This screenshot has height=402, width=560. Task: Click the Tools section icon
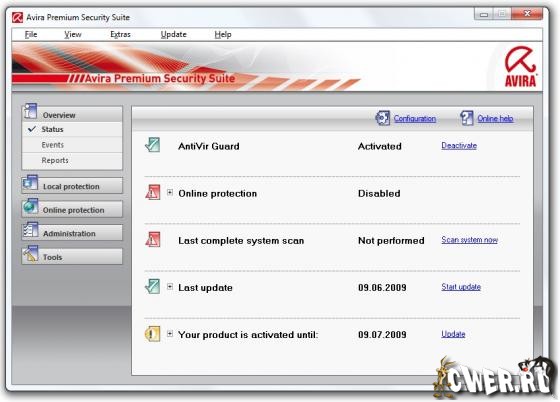pyautogui.click(x=30, y=254)
